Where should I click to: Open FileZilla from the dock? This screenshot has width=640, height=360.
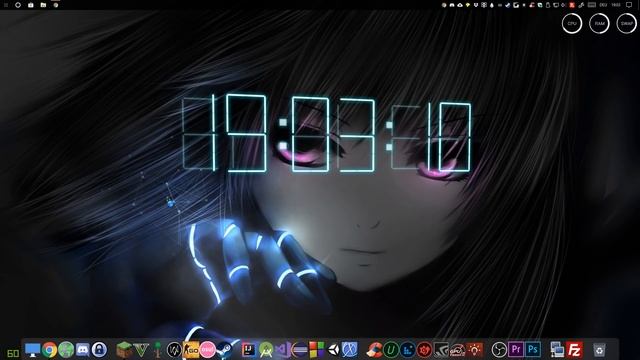(574, 350)
